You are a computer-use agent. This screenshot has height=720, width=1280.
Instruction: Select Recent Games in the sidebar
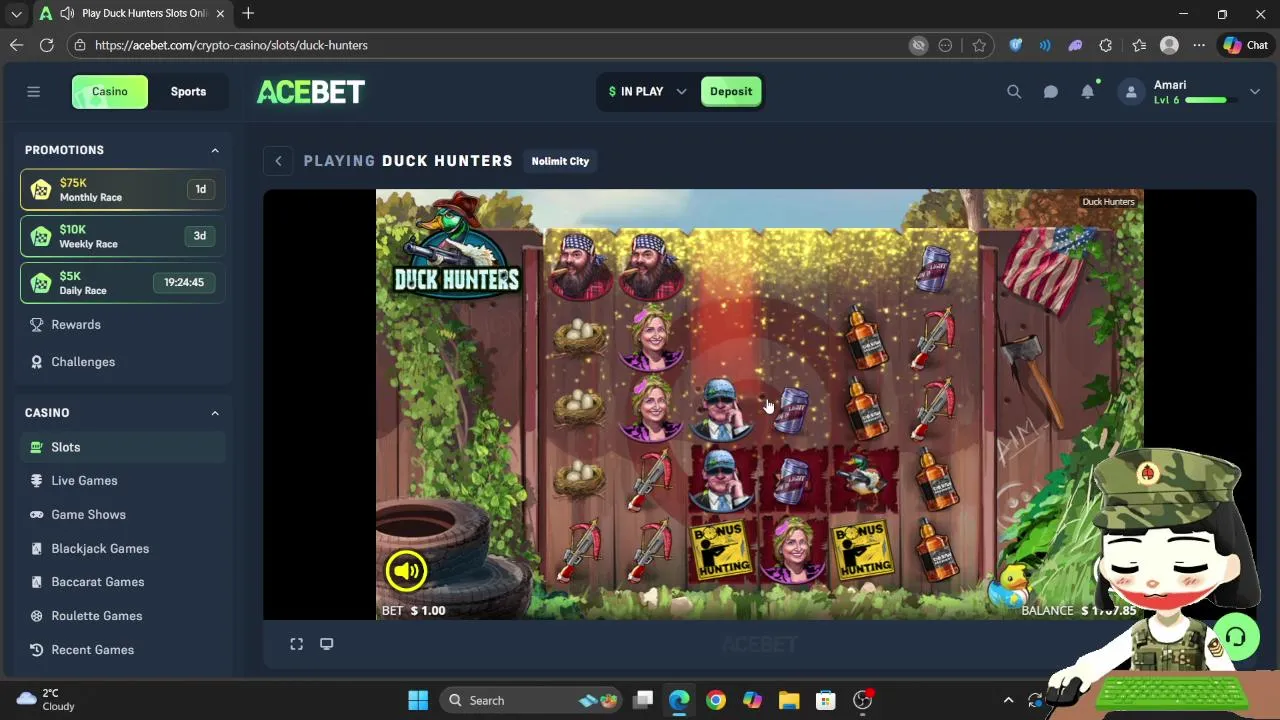[x=122, y=650]
